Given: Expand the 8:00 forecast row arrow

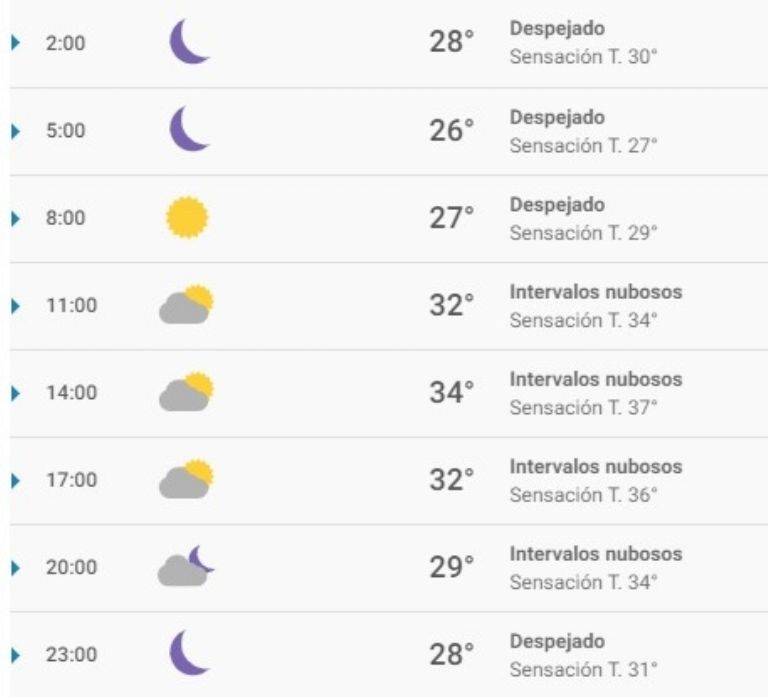Looking at the screenshot, I should point(16,218).
